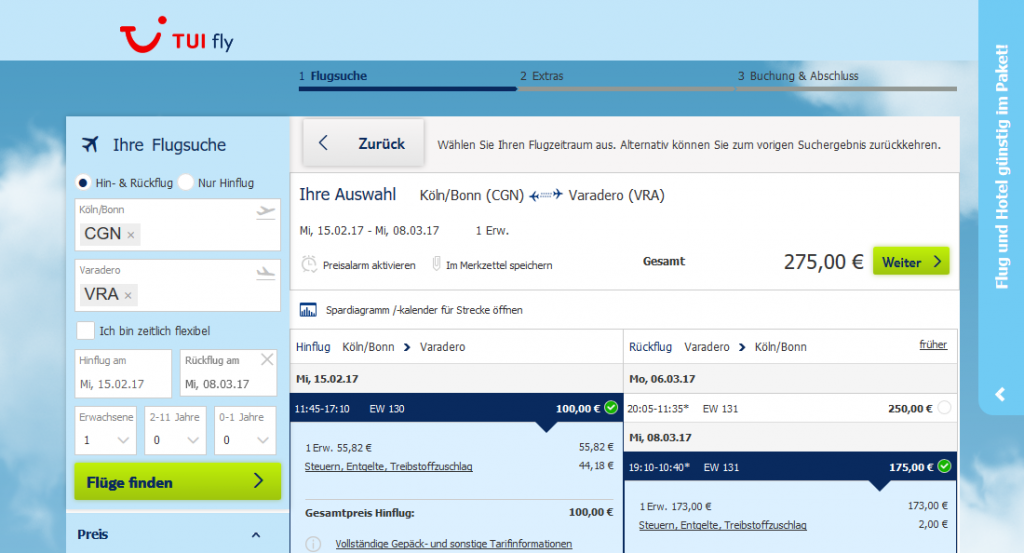Expand the side panel arrow for Flug und Hotel
1024x553 pixels.
[999, 394]
